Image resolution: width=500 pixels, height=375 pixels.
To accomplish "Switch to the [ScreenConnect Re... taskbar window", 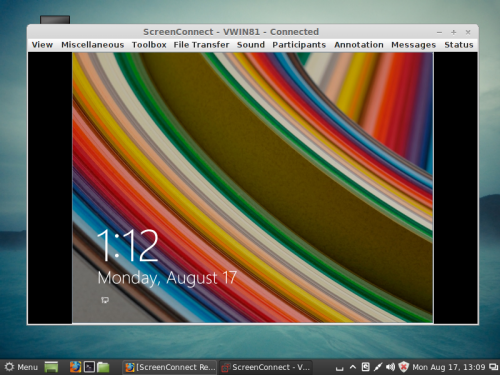I will pos(170,367).
